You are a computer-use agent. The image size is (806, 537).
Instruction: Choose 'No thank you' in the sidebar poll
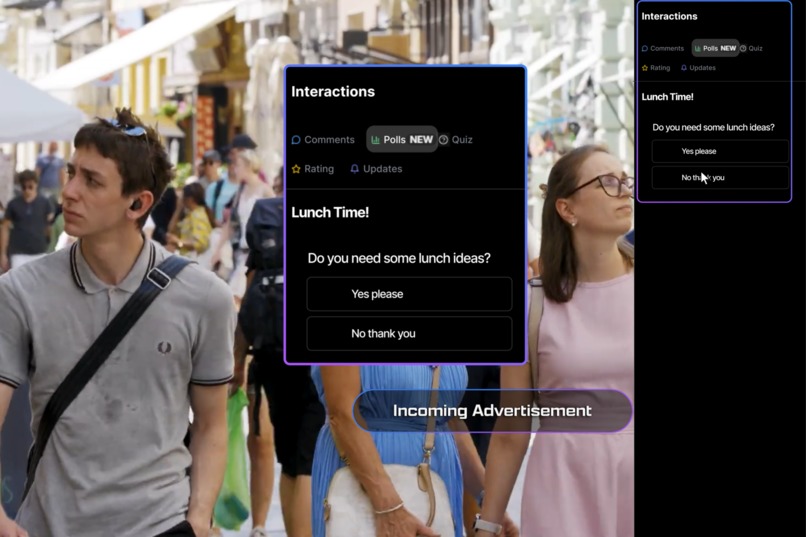tap(720, 178)
